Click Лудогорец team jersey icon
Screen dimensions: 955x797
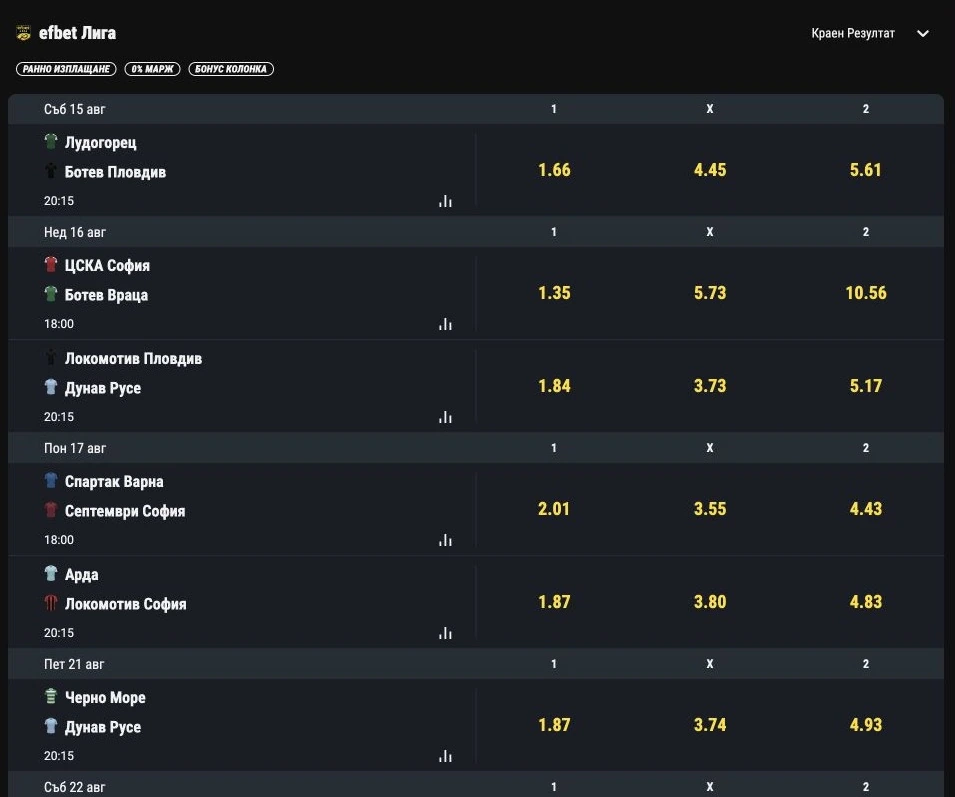click(x=51, y=142)
